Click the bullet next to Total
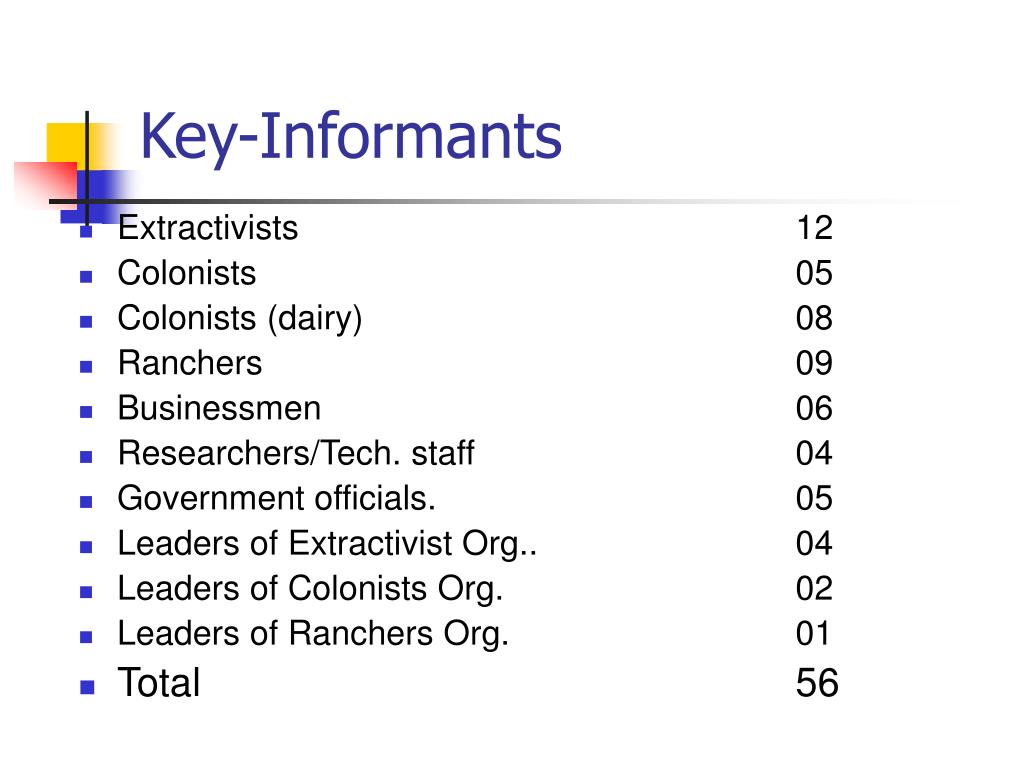Viewport: 1024px width, 768px height. (x=87, y=687)
